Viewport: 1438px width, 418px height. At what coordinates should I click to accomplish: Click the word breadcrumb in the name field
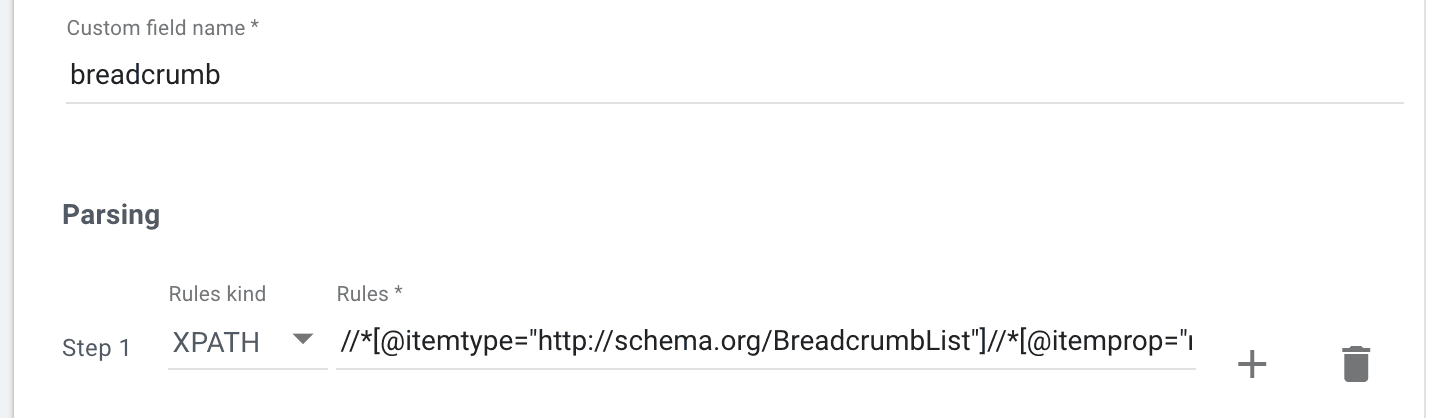145,75
